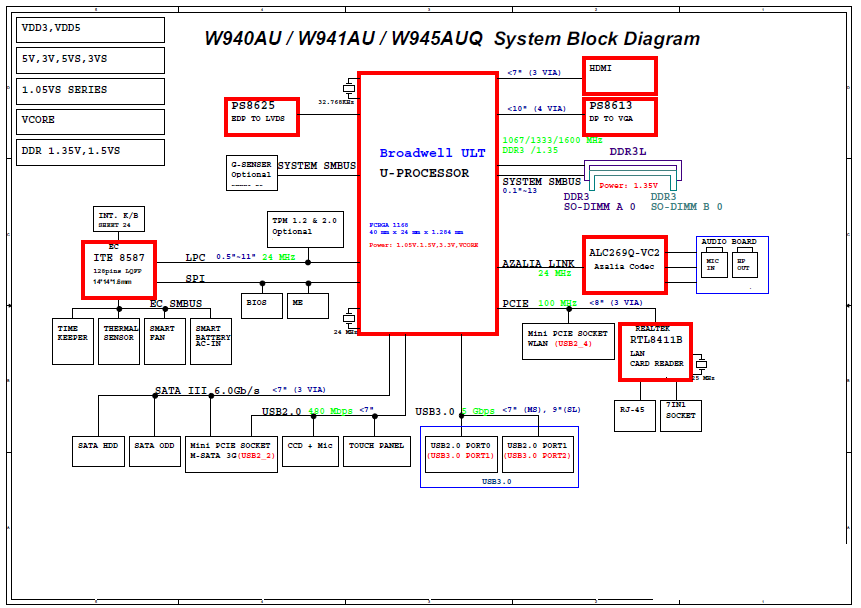Select the 5V,3V,5VS,3VS box
861x608 pixels.
[x=91, y=60]
